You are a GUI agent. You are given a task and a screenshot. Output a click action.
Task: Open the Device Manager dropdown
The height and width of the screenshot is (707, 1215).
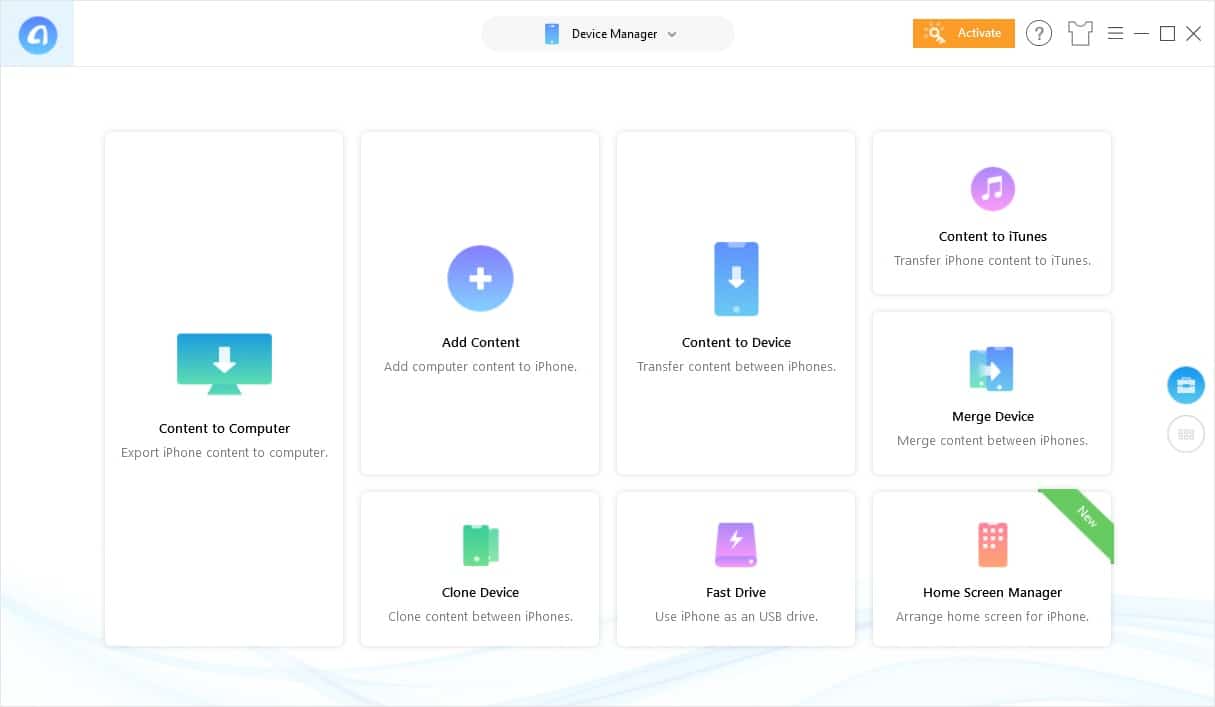click(x=608, y=34)
